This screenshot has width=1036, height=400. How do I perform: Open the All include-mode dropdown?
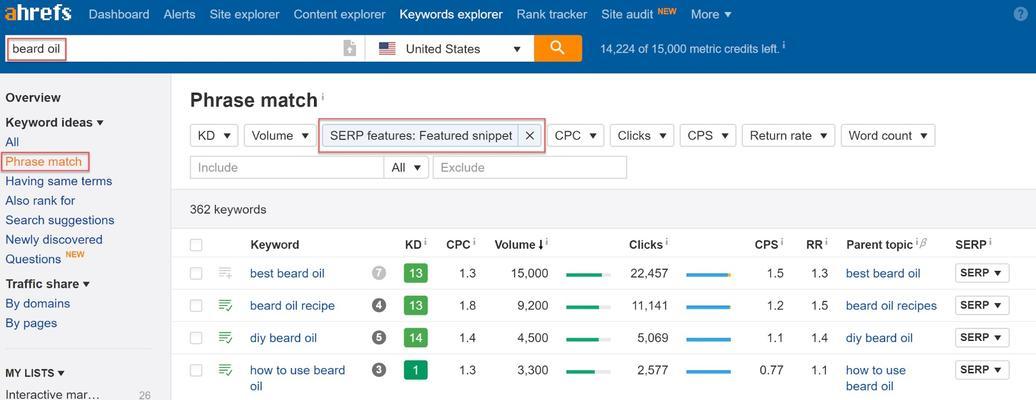(x=406, y=167)
